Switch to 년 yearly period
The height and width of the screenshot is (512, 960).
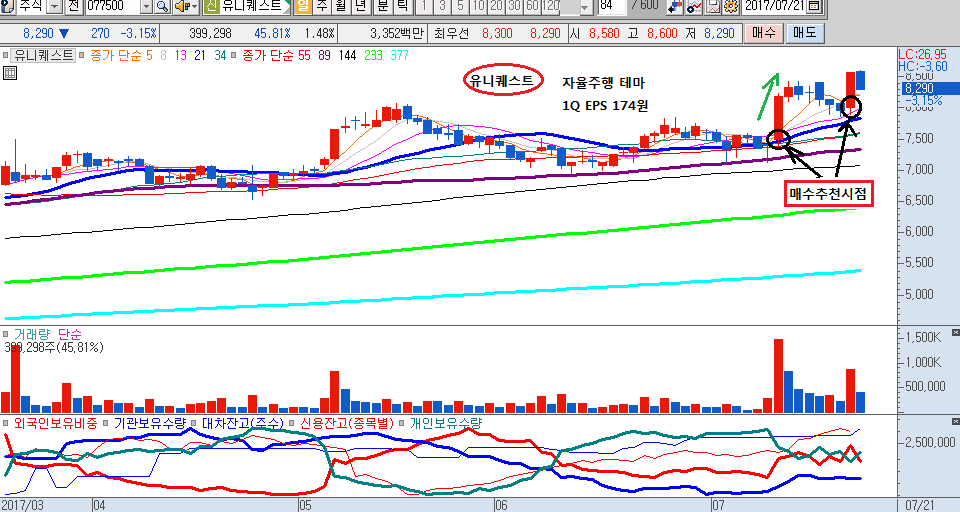(x=361, y=7)
